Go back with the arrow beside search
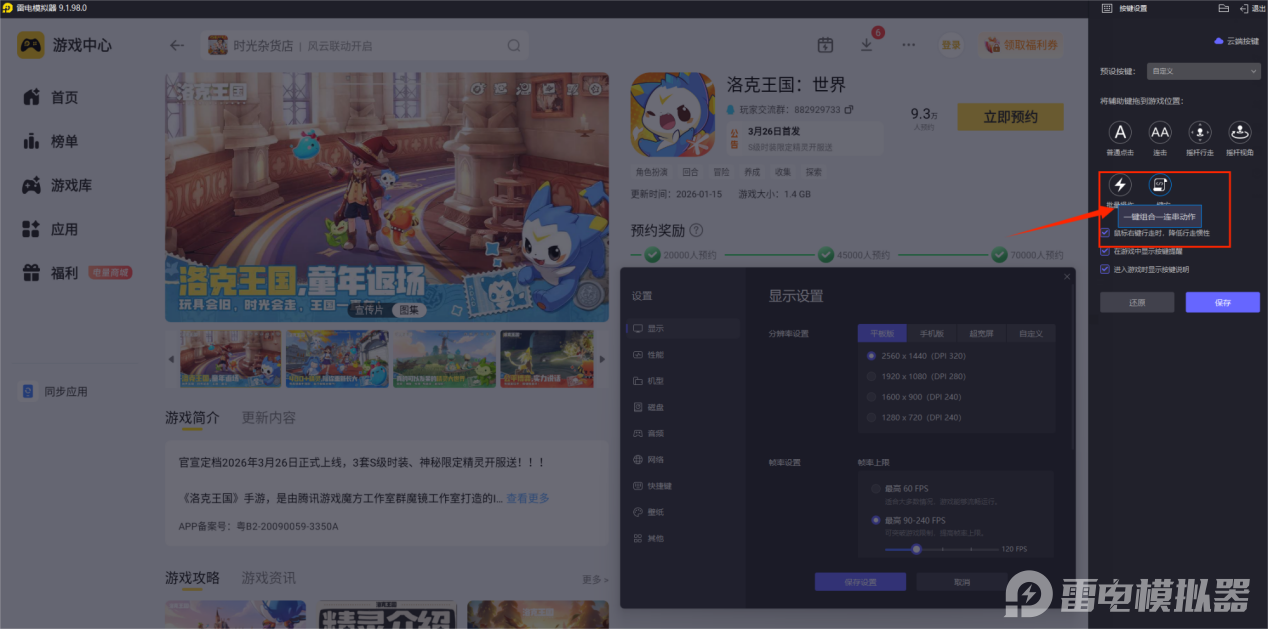 [x=177, y=45]
